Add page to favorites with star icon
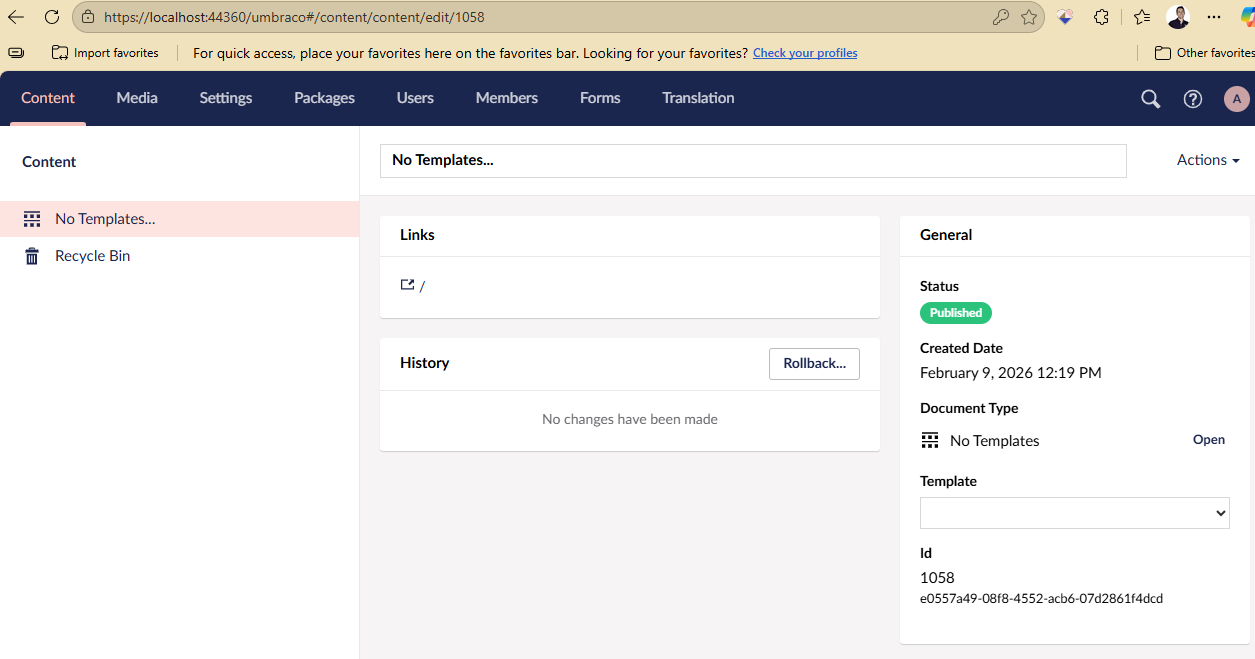Screen dimensions: 1255x659 (x=1029, y=17)
